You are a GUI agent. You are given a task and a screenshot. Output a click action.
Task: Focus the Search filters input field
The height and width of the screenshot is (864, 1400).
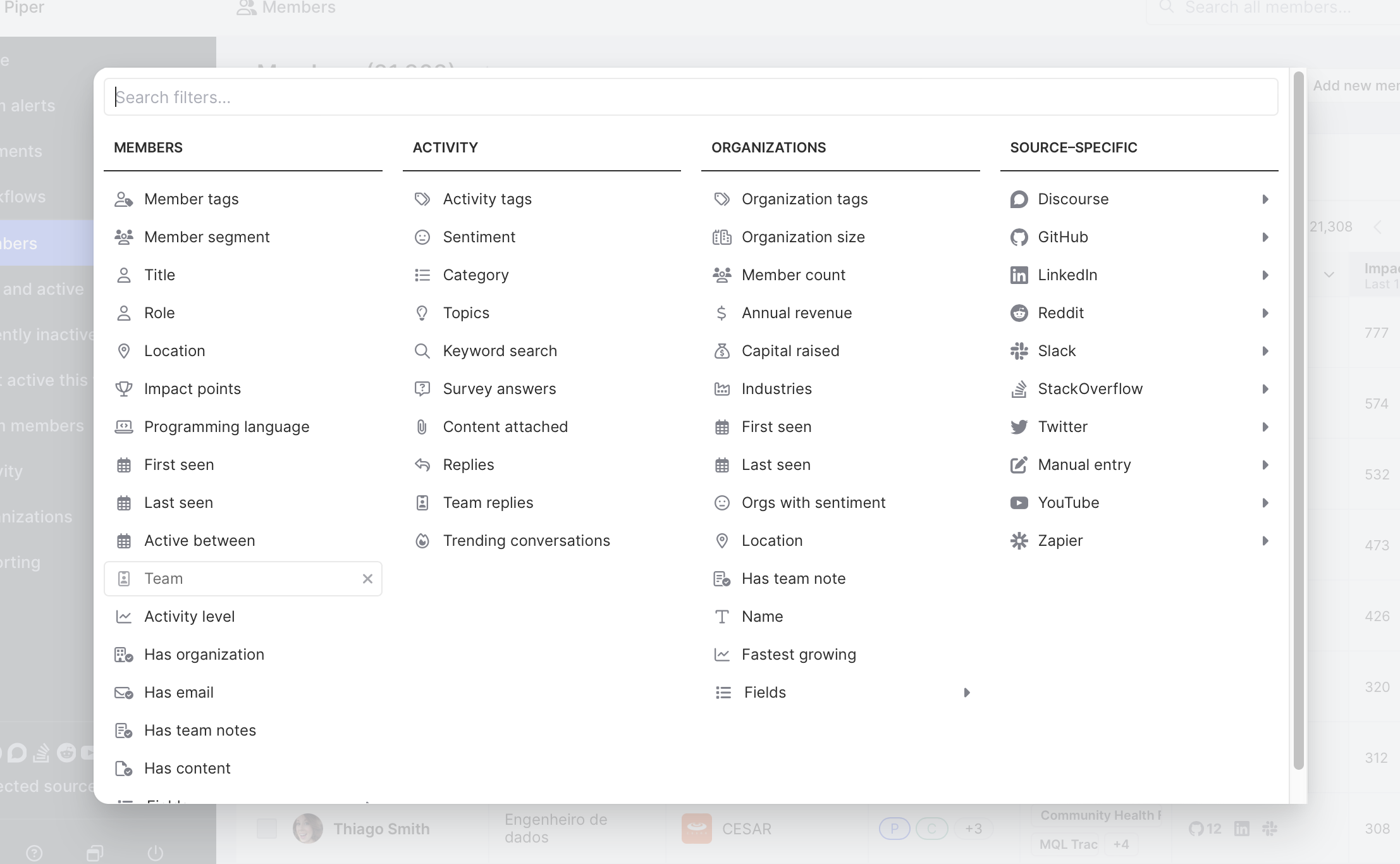pyautogui.click(x=691, y=97)
